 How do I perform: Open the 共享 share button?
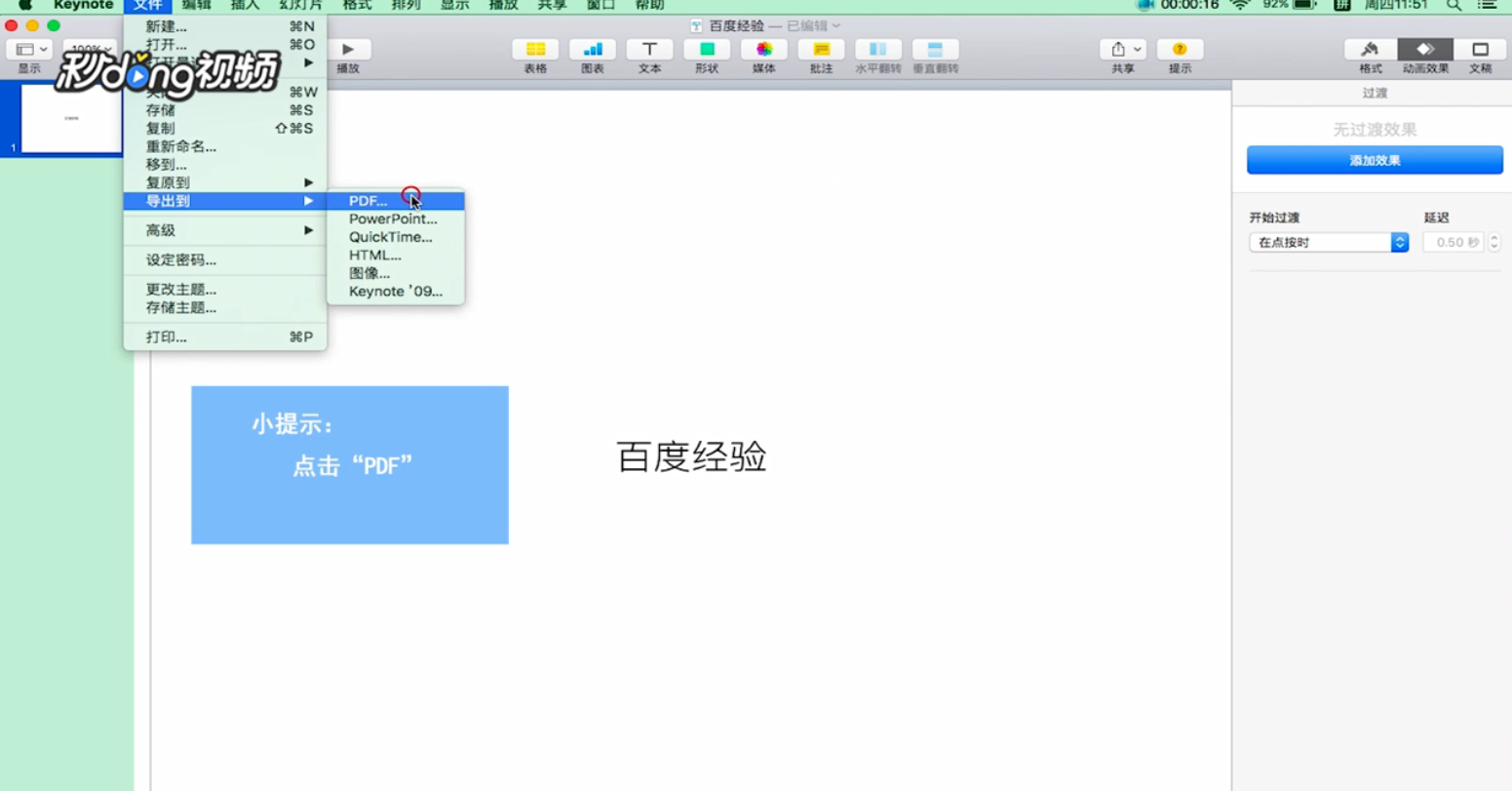point(1123,49)
